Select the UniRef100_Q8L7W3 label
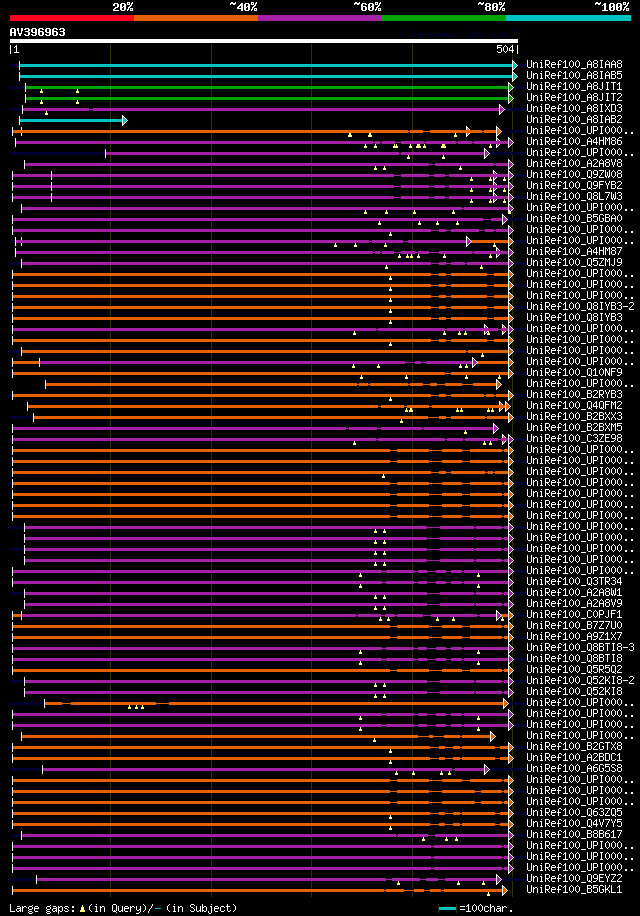This screenshot has height=916, width=640. click(x=574, y=197)
